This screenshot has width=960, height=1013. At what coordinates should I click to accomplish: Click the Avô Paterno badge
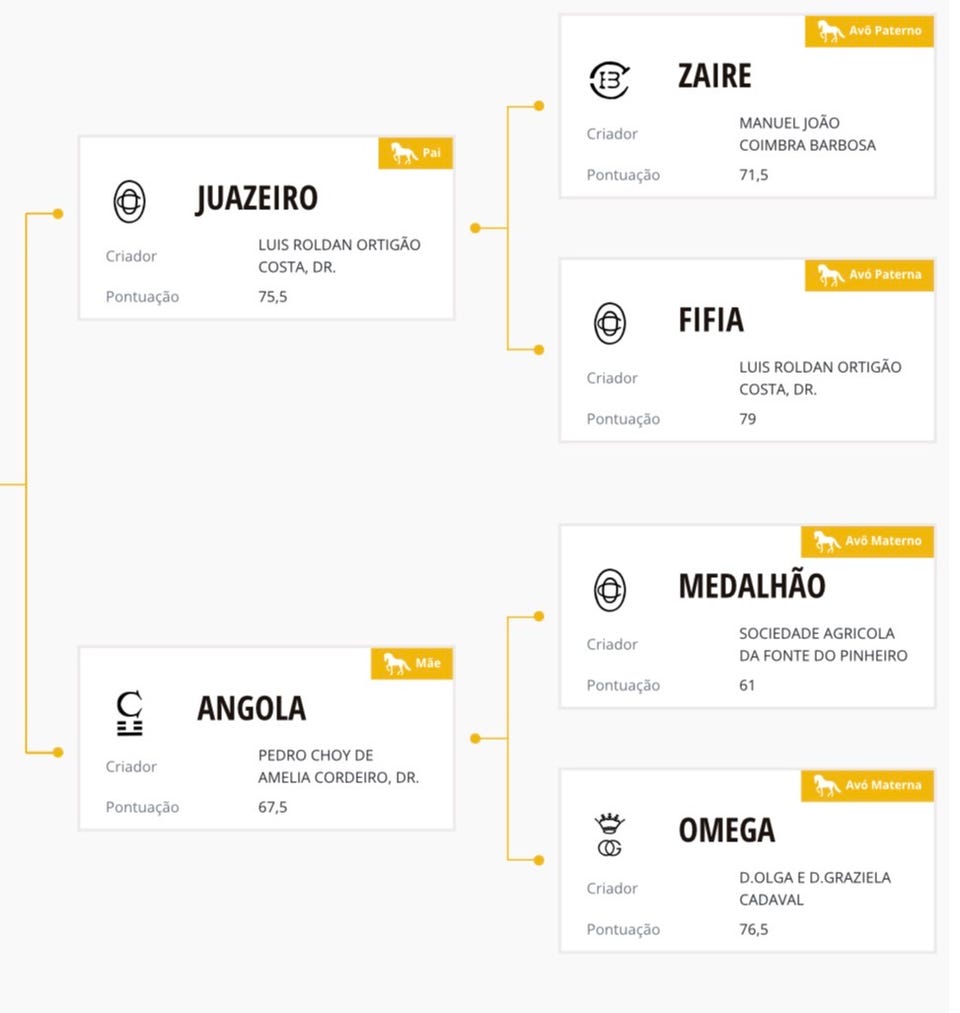869,31
